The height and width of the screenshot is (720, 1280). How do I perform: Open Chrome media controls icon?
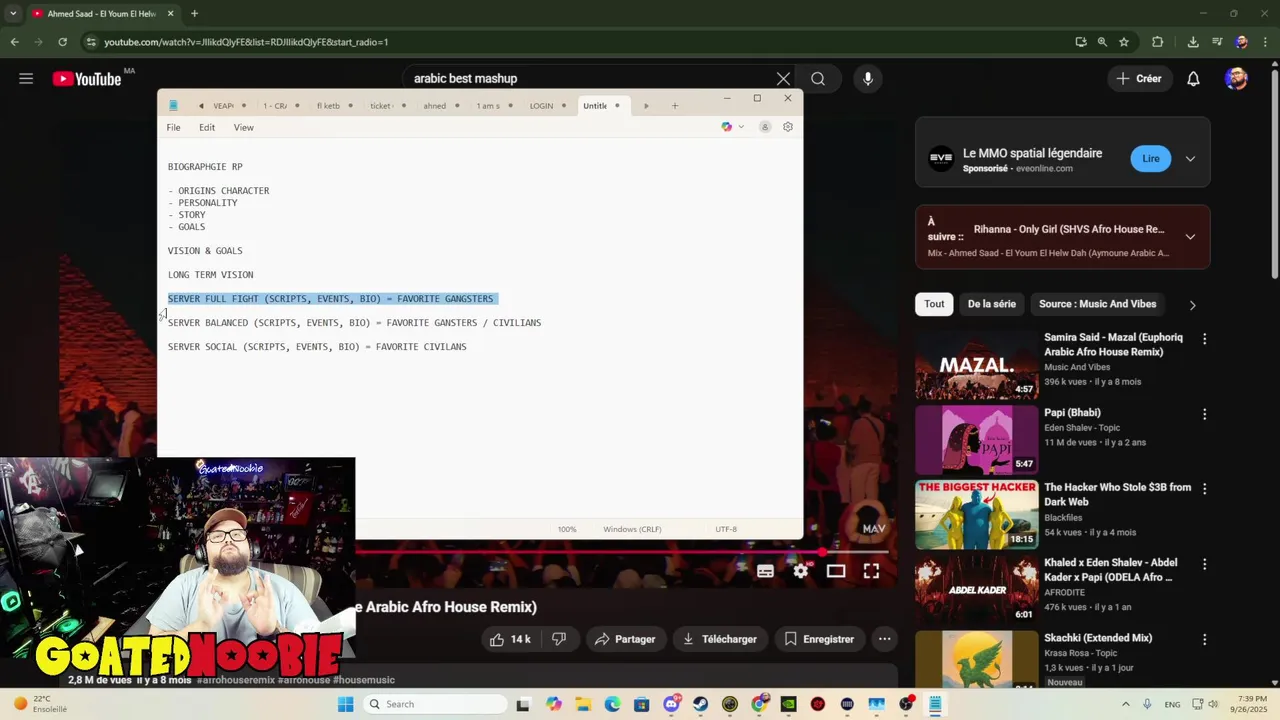pyautogui.click(x=1217, y=42)
